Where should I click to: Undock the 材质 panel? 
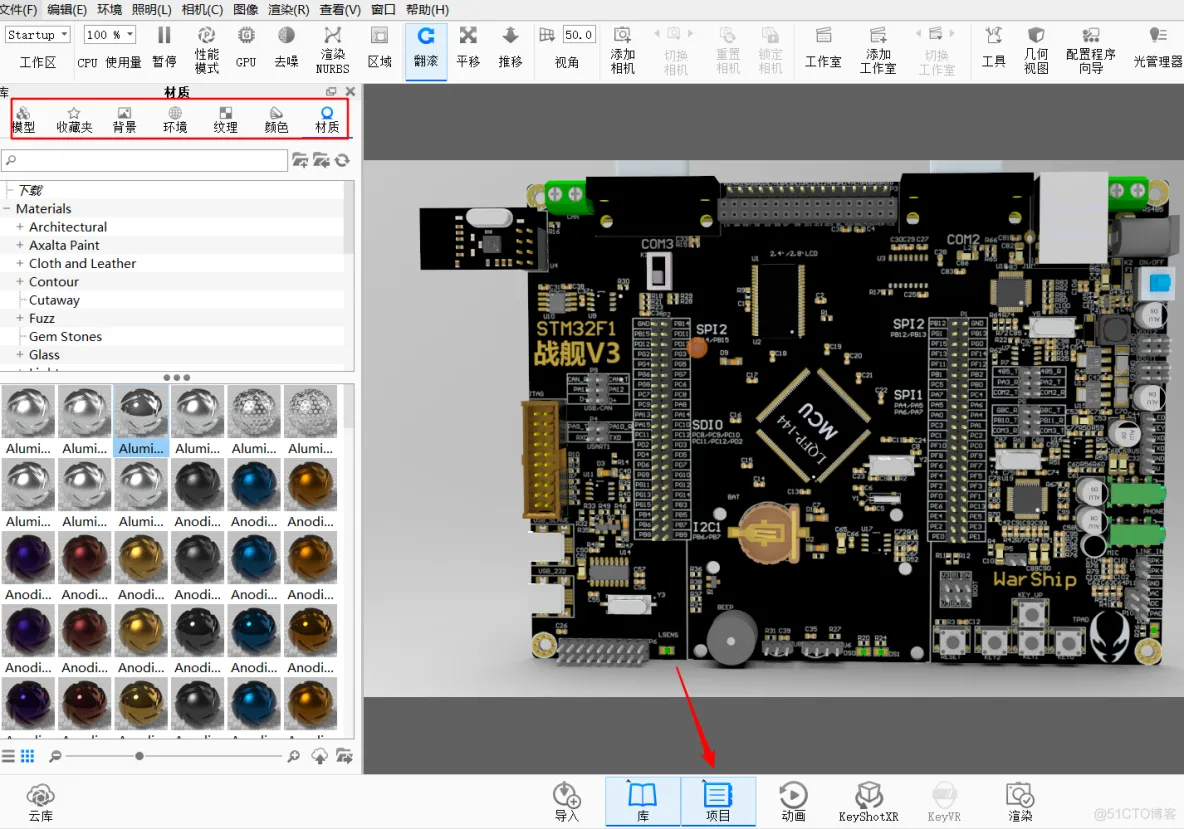coord(331,91)
